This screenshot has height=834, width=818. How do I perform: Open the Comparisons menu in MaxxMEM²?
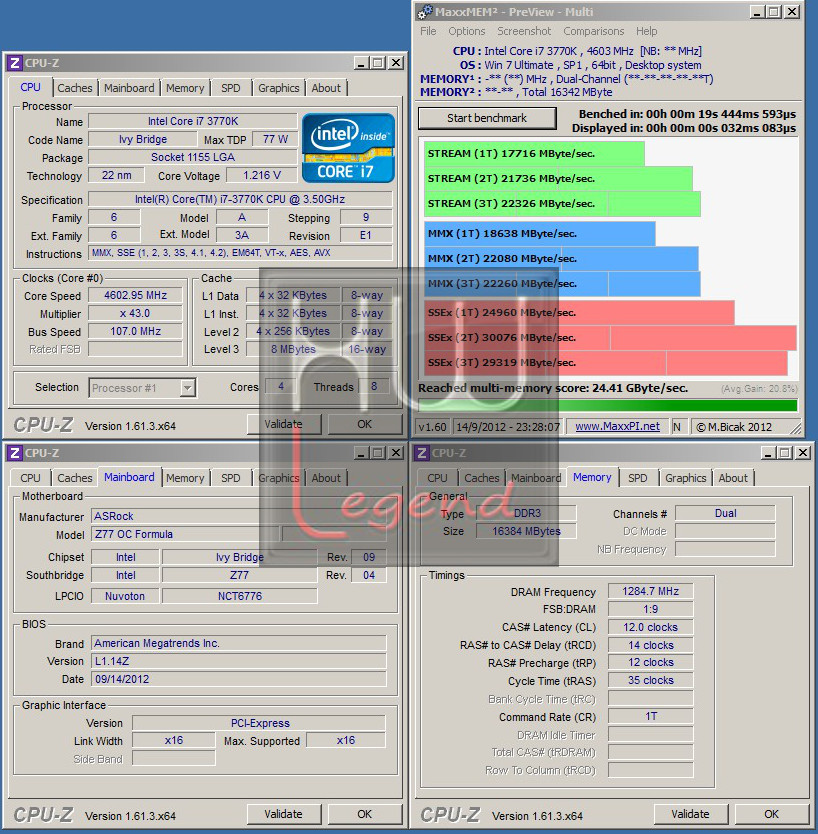pyautogui.click(x=594, y=31)
